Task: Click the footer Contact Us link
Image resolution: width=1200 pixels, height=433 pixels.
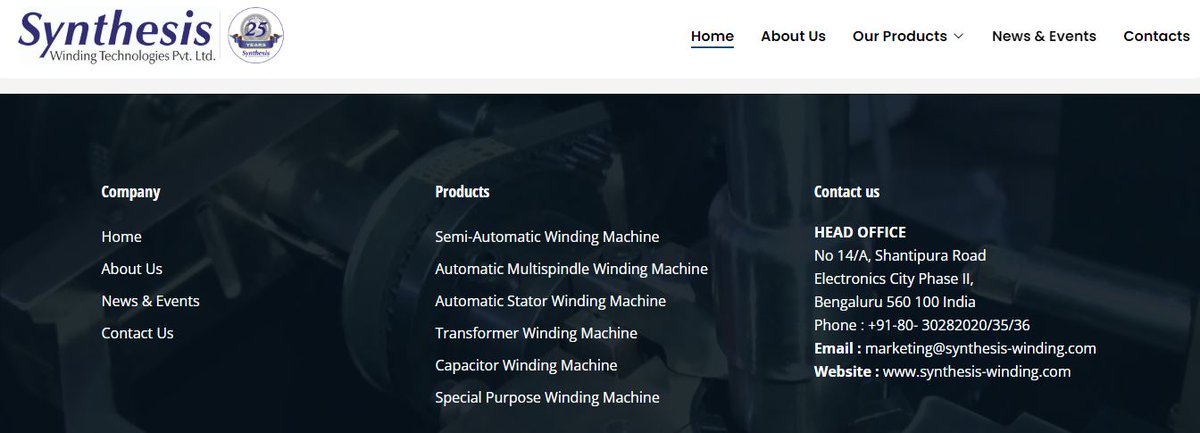Action: point(137,333)
